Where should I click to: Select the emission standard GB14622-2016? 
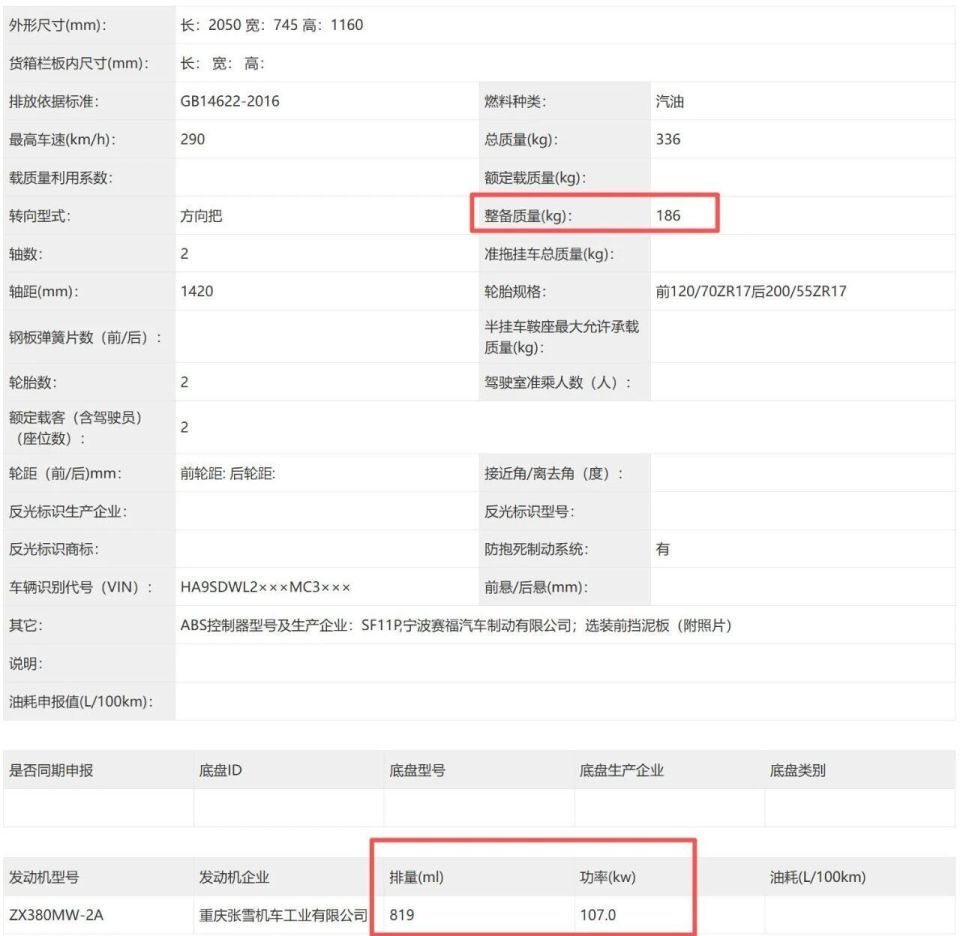(225, 101)
